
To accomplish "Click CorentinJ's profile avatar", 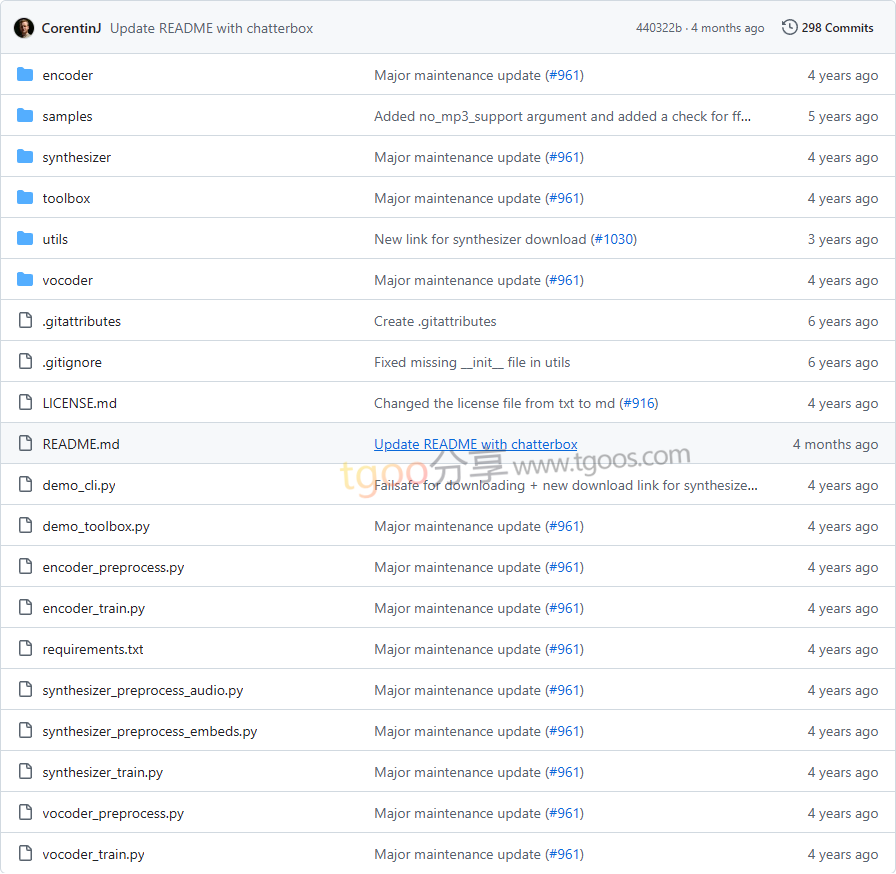I will pos(24,28).
